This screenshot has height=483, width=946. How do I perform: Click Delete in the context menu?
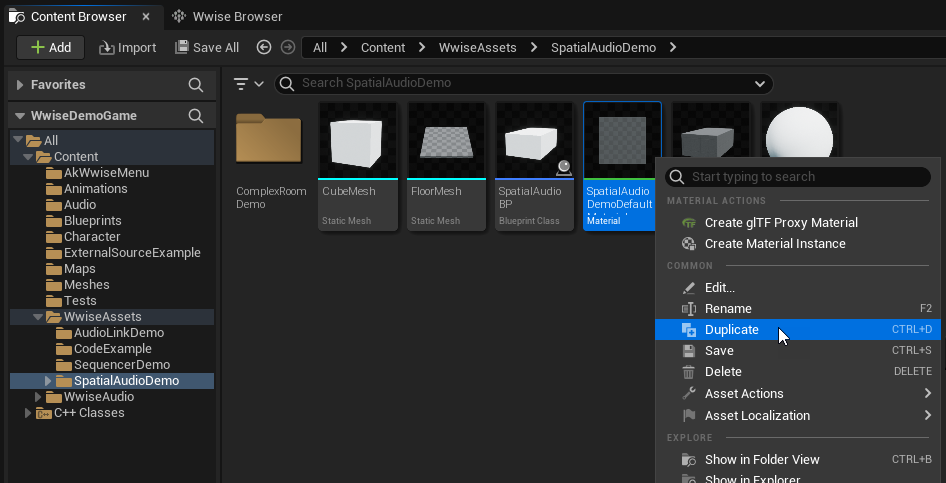(x=724, y=372)
